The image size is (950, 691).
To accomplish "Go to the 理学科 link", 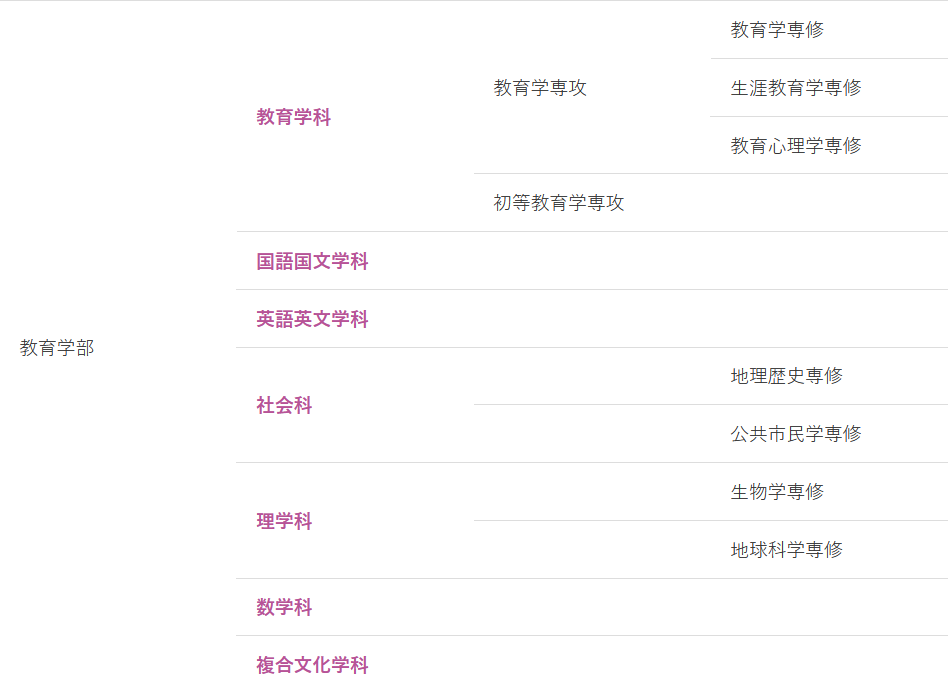I will tap(284, 521).
